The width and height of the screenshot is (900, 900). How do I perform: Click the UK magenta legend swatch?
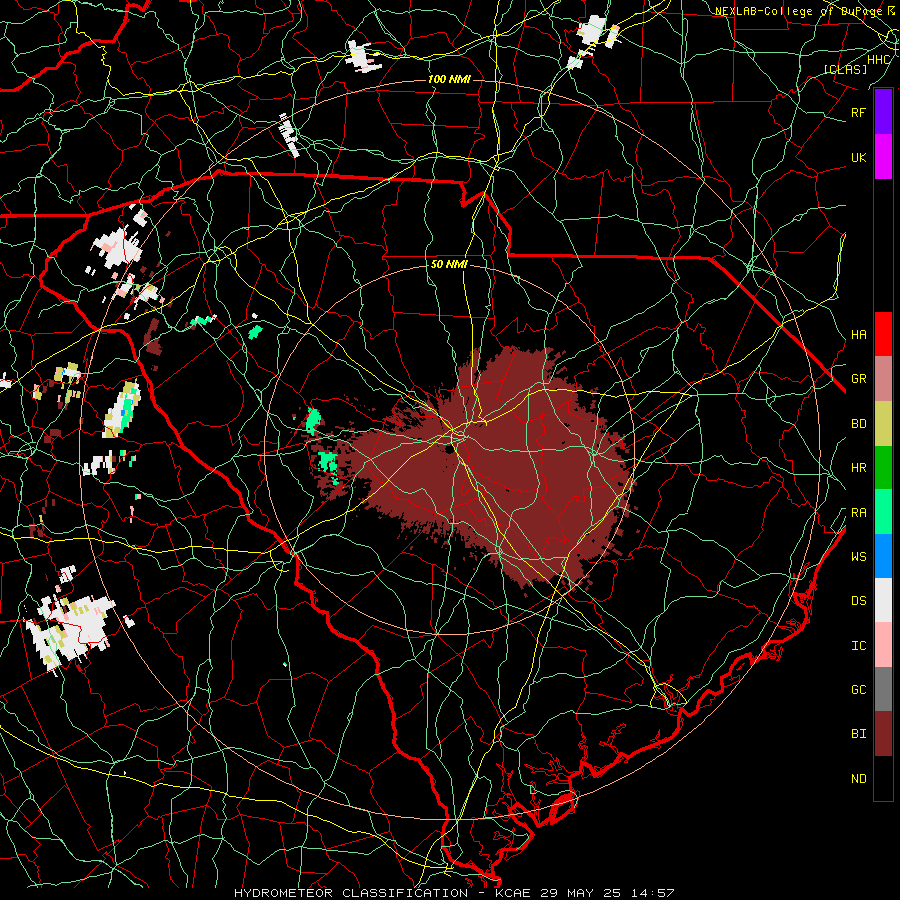click(x=883, y=157)
